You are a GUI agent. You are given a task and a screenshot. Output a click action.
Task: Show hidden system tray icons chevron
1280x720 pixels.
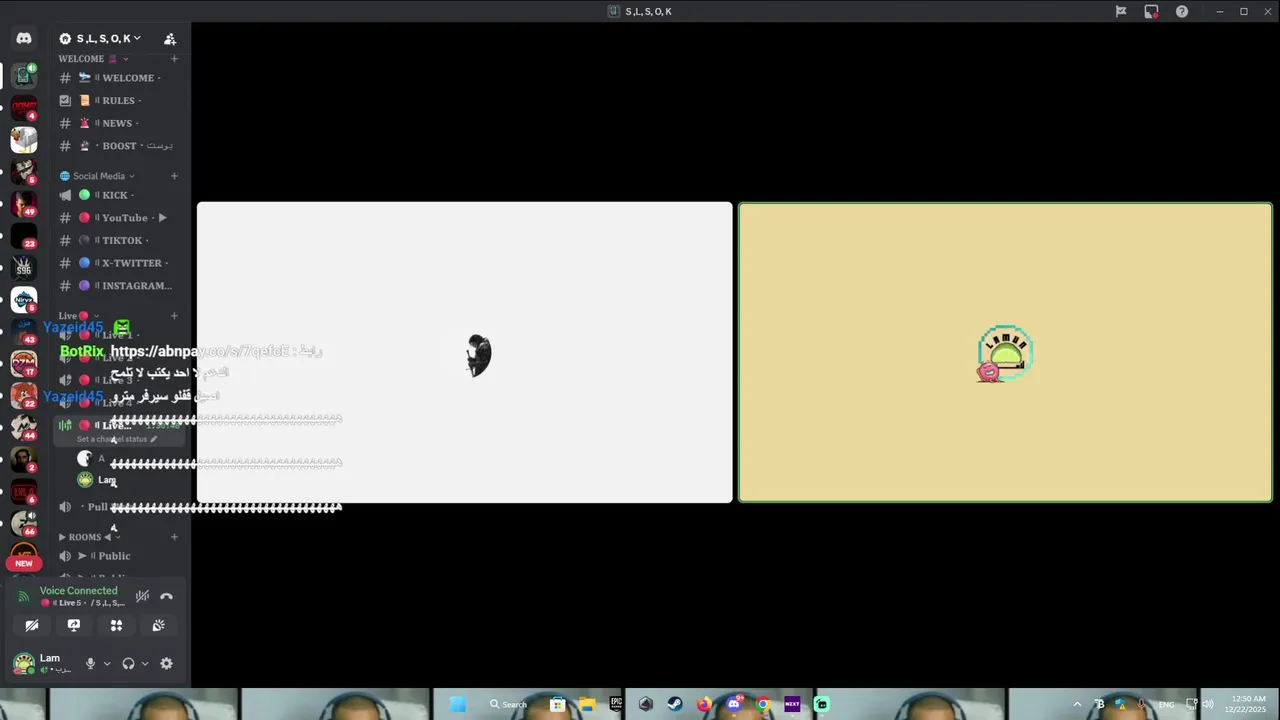[1077, 704]
